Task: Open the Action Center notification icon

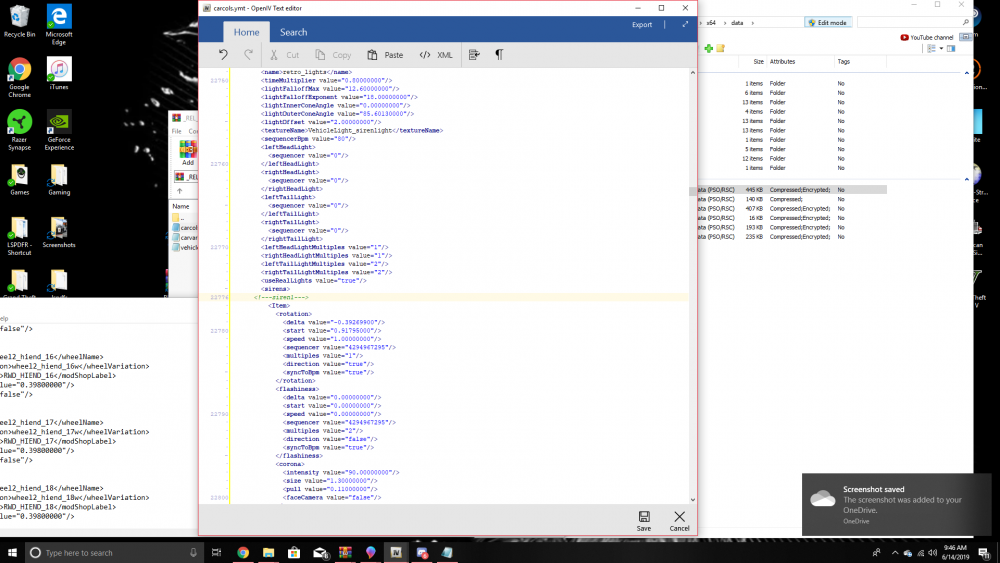Action: 985,553
